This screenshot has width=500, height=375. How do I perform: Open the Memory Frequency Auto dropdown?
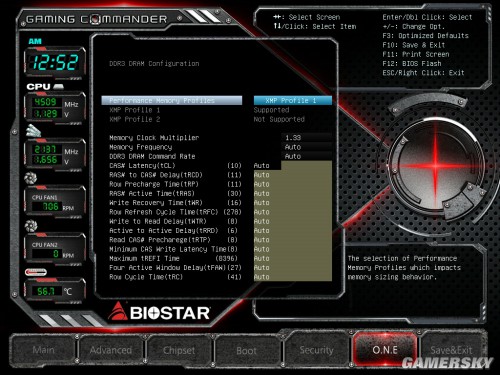307,147
